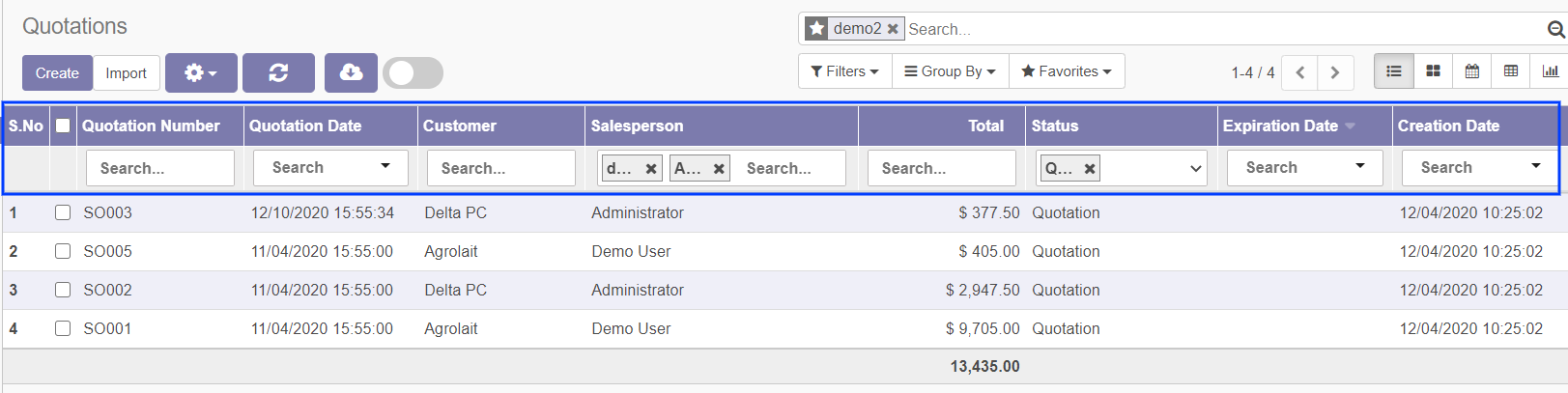Image resolution: width=1568 pixels, height=393 pixels.
Task: Expand the Status filter dropdown
Action: pyautogui.click(x=1195, y=168)
